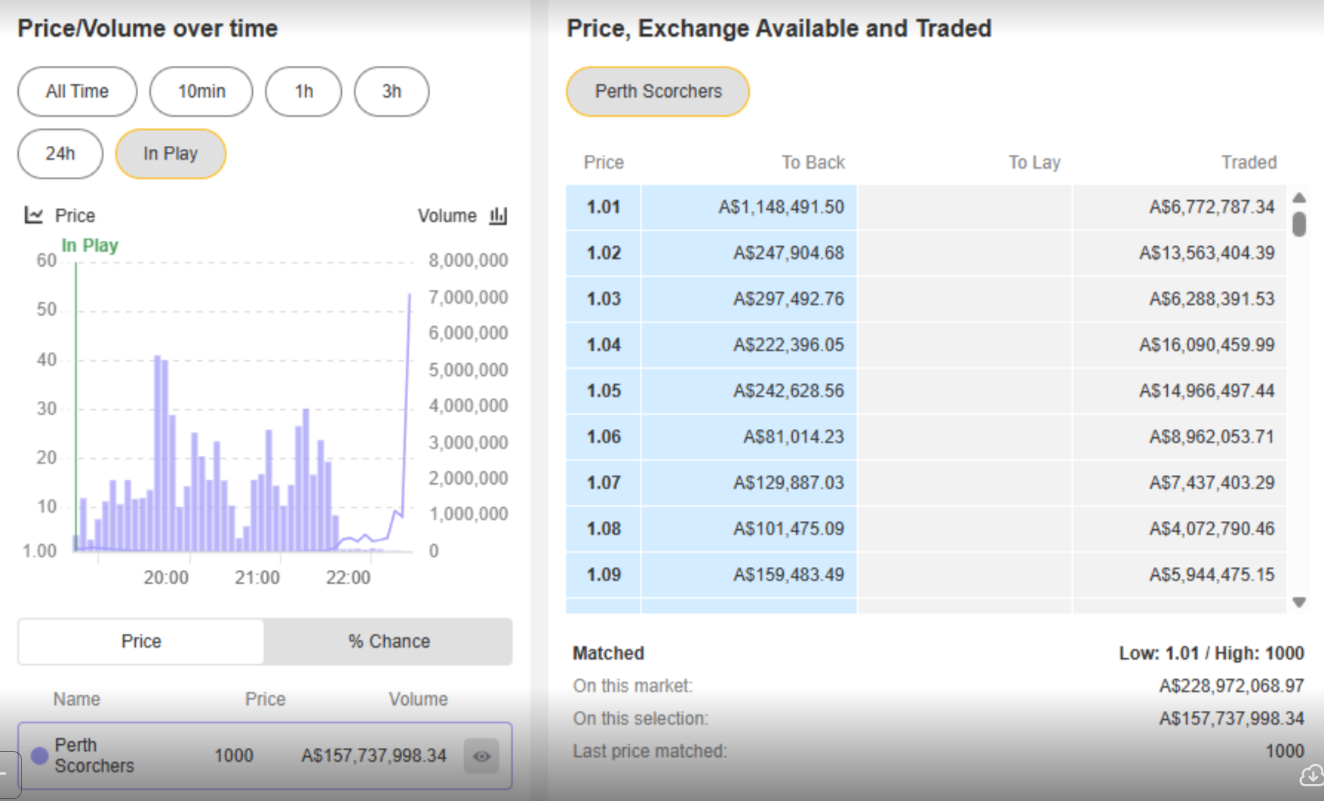This screenshot has height=801, width=1324.
Task: Click the line chart icon beside Price
Action: pos(34,215)
